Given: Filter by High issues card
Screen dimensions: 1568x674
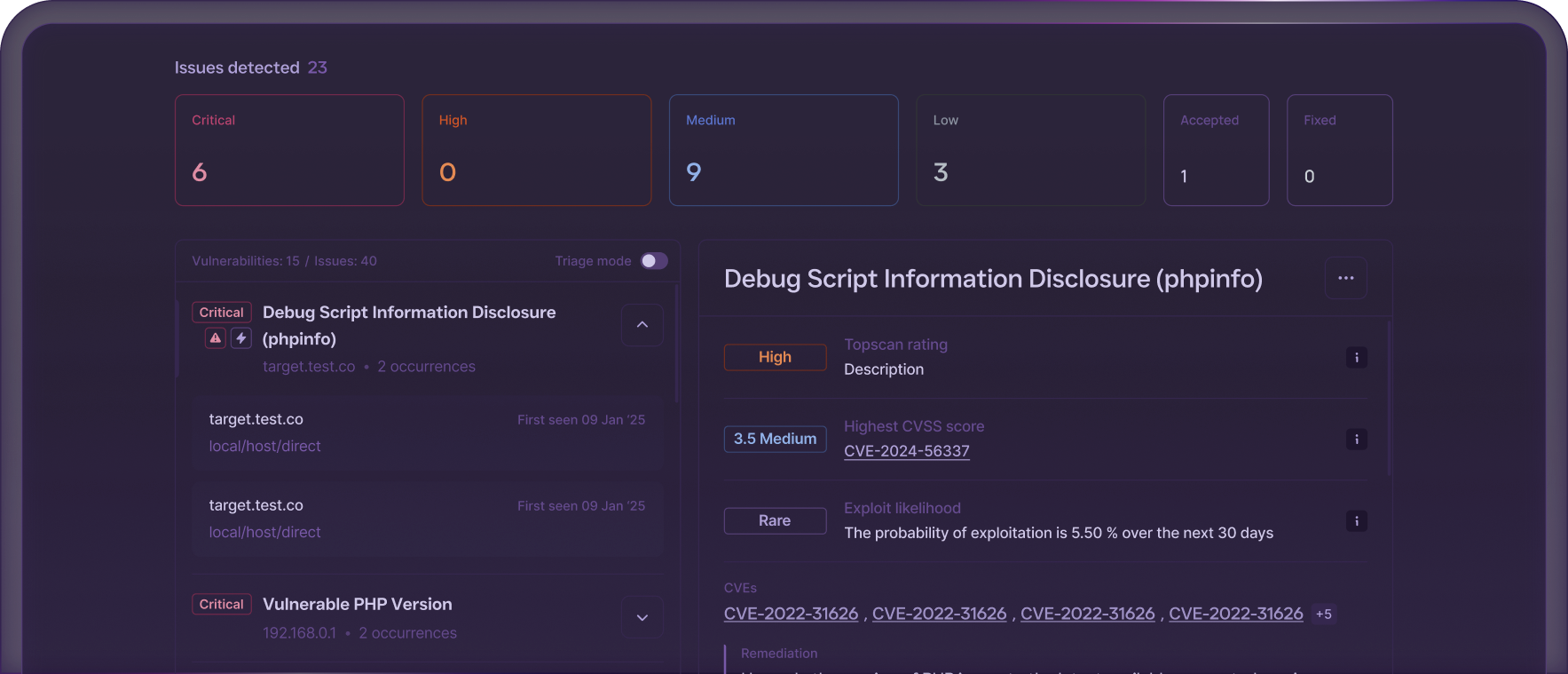Looking at the screenshot, I should 537,150.
